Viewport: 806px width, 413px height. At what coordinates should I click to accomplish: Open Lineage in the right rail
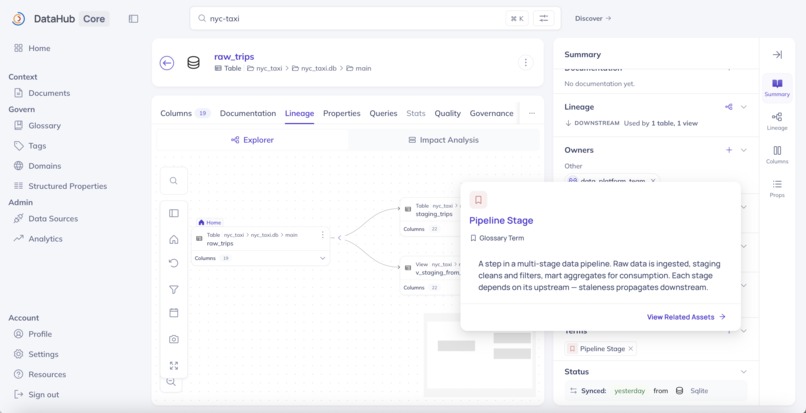point(777,121)
